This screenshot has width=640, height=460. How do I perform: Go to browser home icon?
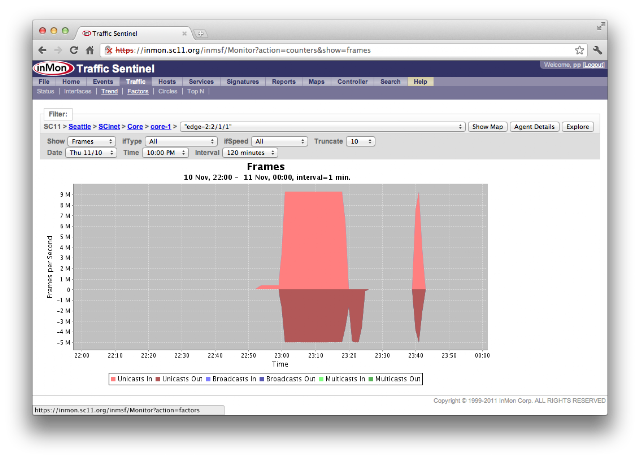[x=90, y=50]
